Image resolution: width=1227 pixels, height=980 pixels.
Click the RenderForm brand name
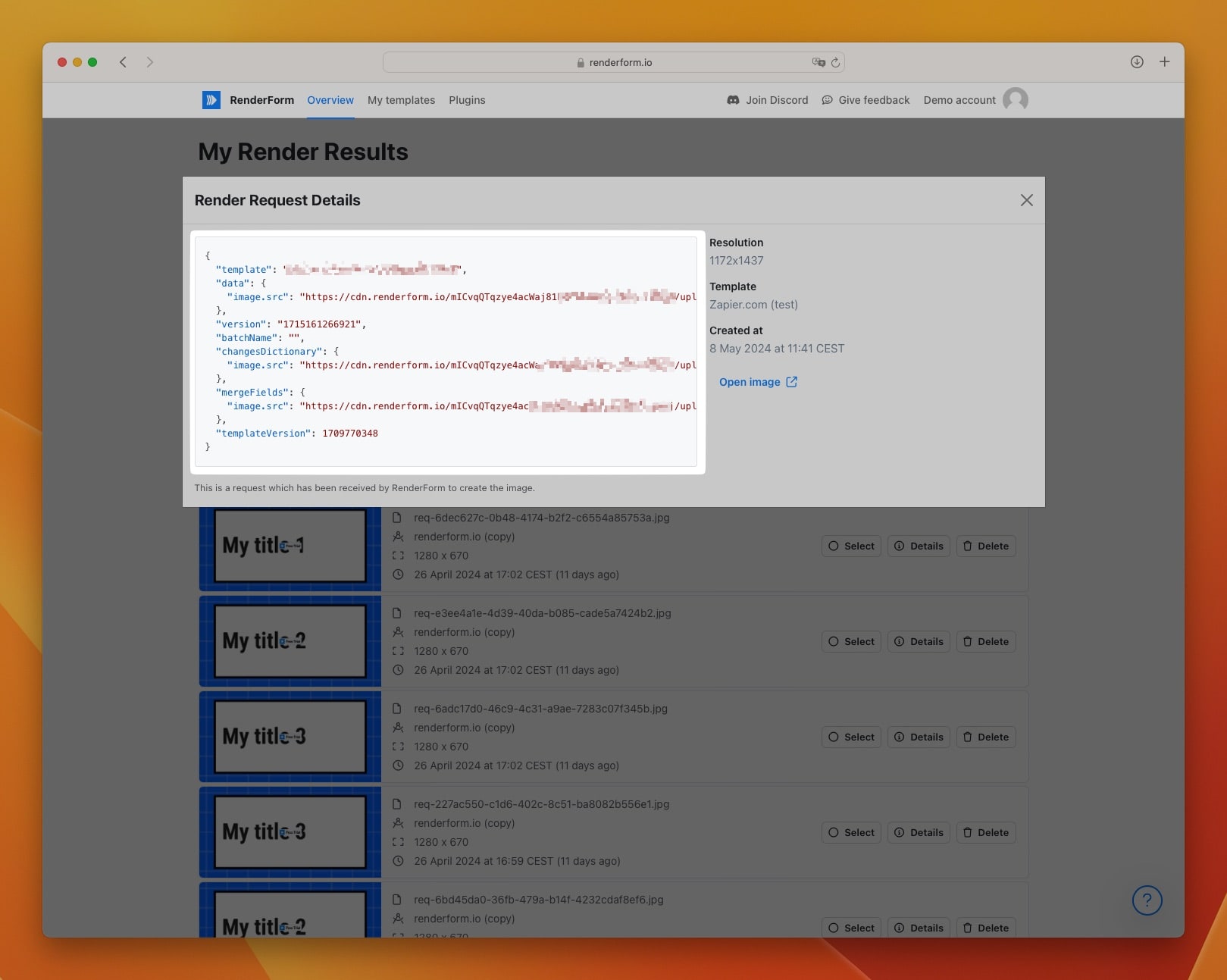click(x=262, y=100)
